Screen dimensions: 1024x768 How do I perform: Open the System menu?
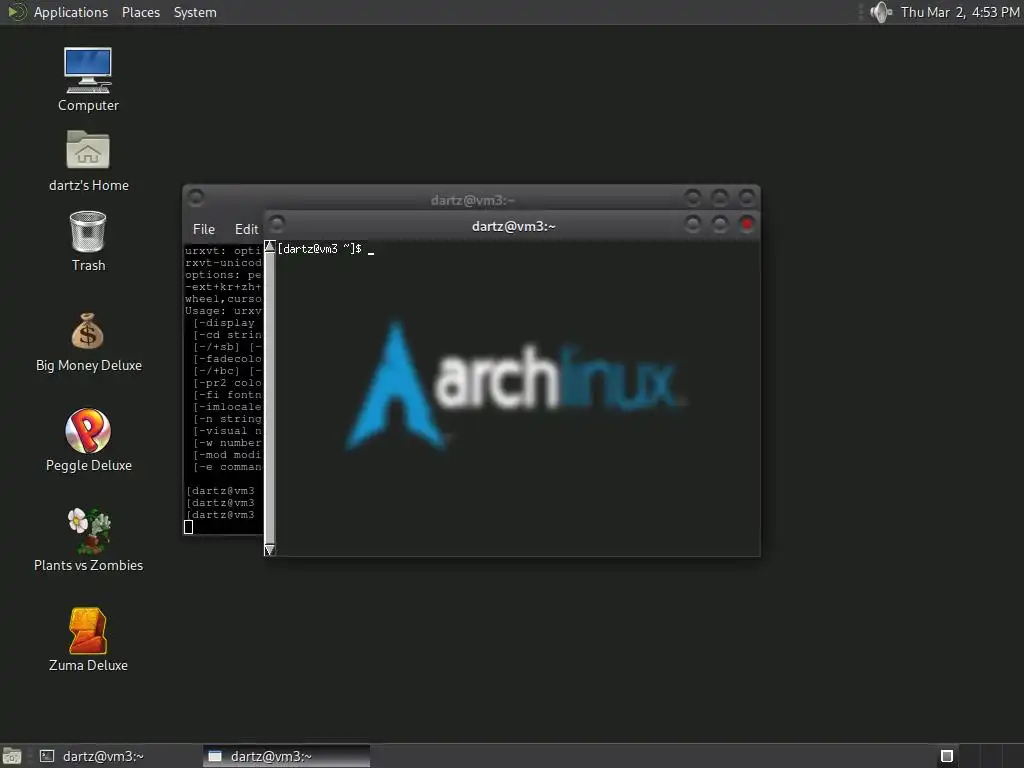[195, 12]
